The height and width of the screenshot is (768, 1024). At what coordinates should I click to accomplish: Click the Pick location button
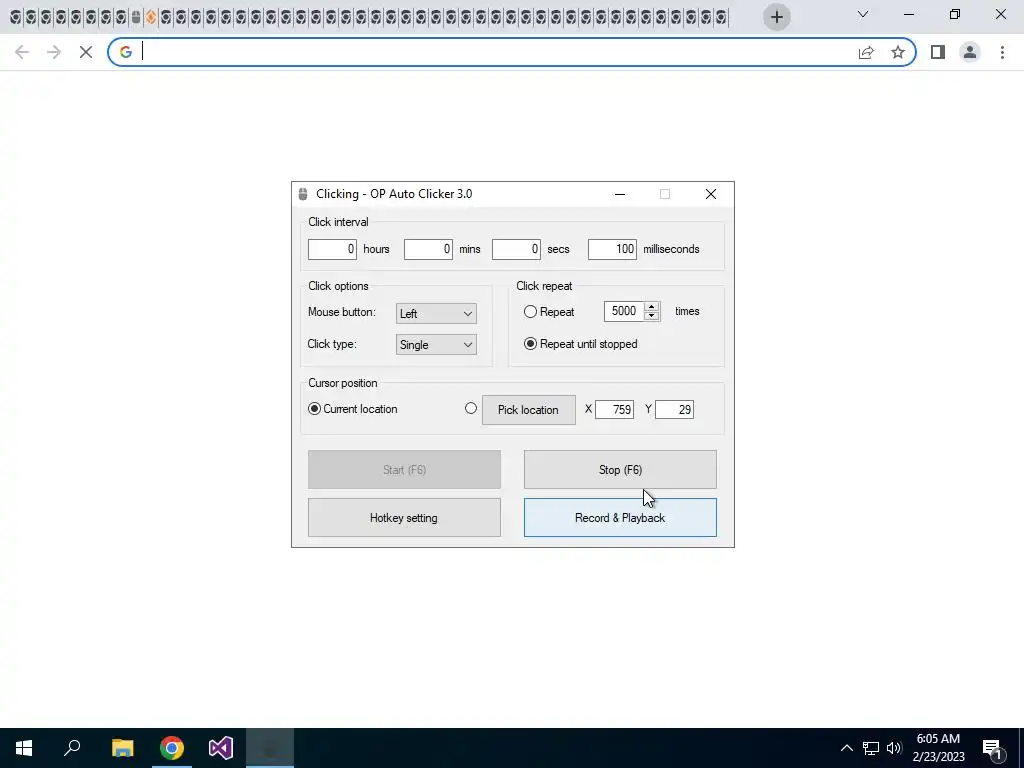coord(529,410)
